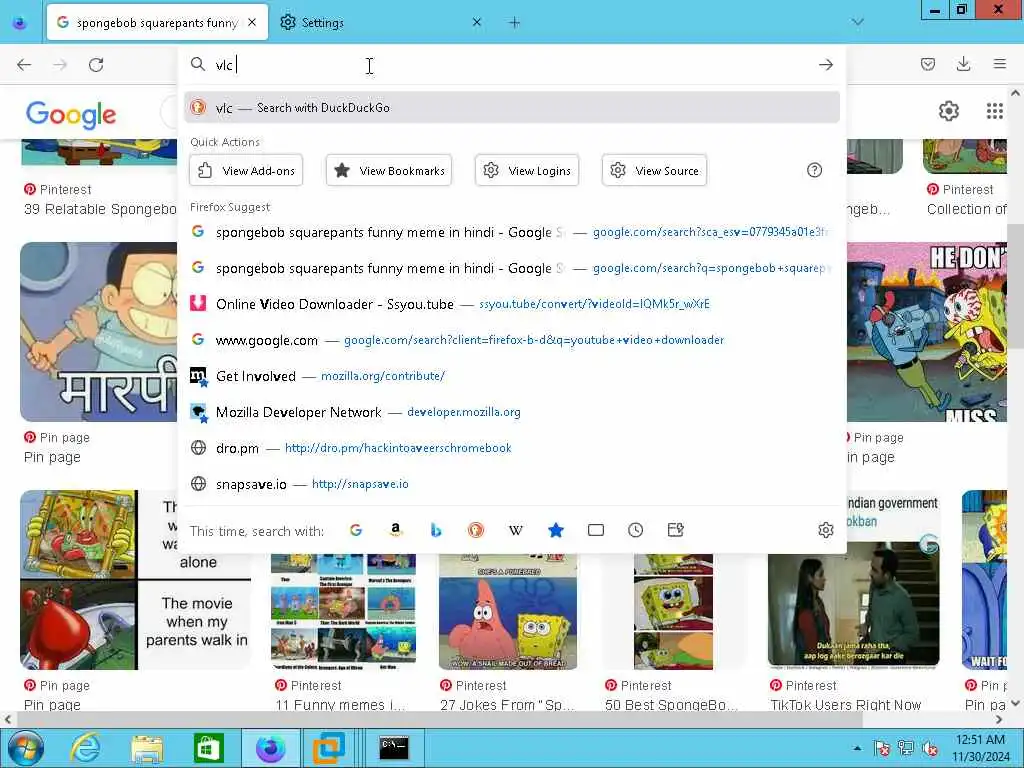Search this time with Amazon icon
Viewport: 1024px width, 768px height.
coord(396,530)
